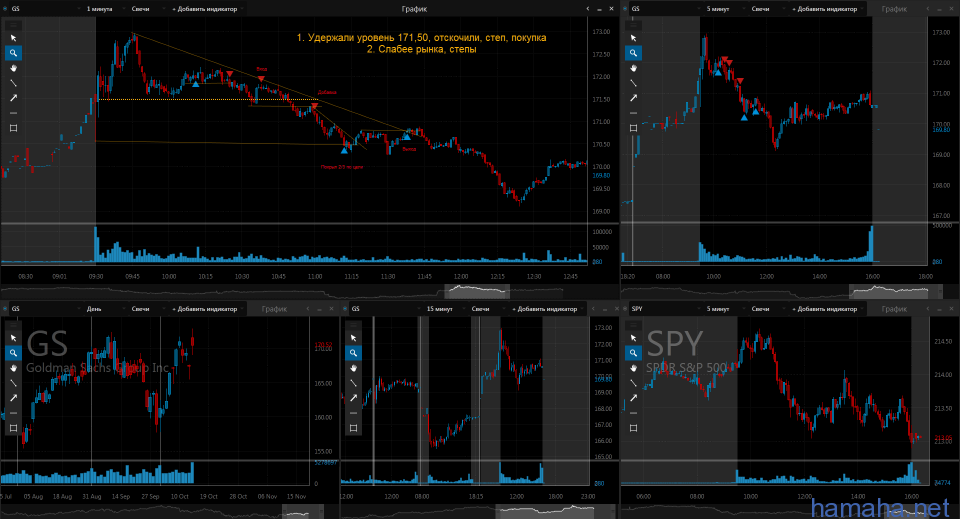The width and height of the screenshot is (960, 519).
Task: Click the navigator range slider under GS 1-minute chart
Action: click(x=477, y=291)
